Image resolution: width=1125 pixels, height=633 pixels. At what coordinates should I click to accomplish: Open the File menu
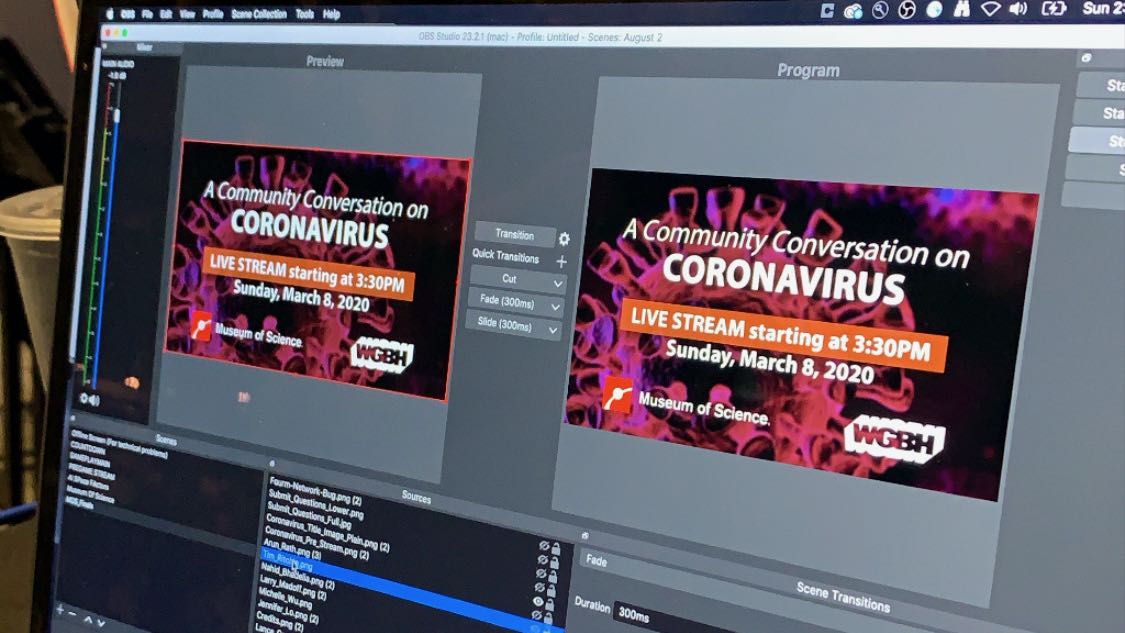pyautogui.click(x=148, y=14)
